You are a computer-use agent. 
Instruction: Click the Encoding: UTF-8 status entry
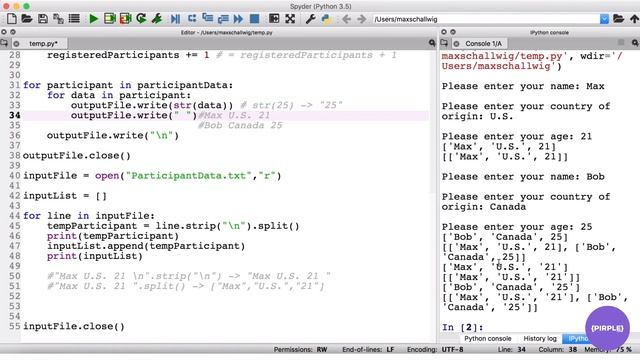(435, 350)
